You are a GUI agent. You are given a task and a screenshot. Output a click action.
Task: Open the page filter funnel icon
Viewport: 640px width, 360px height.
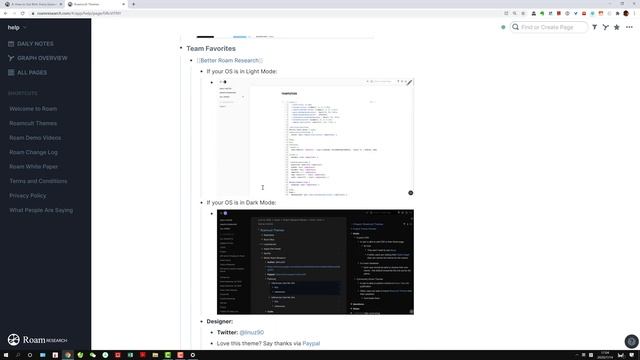pos(595,27)
